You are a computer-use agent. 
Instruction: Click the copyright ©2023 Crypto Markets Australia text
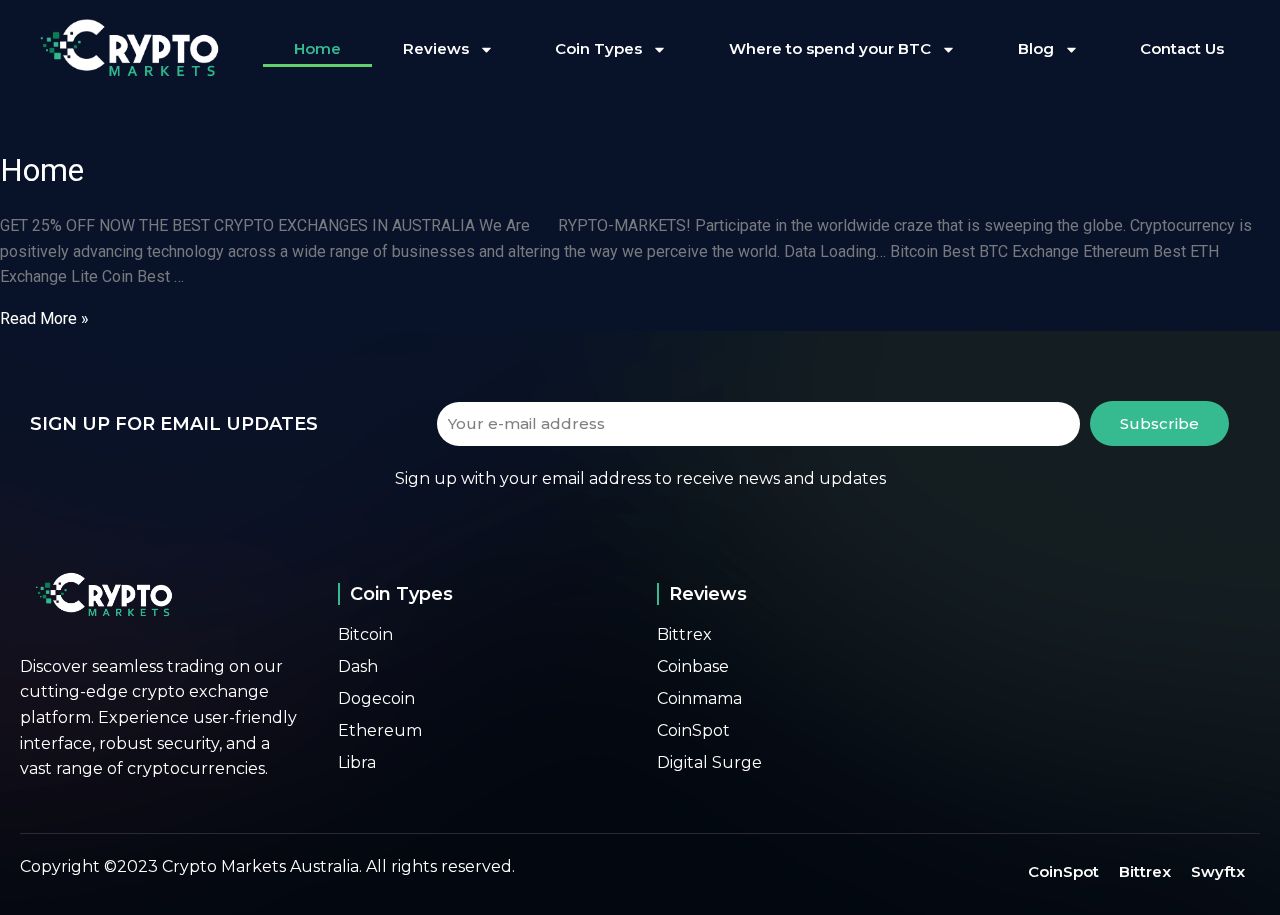tap(267, 867)
